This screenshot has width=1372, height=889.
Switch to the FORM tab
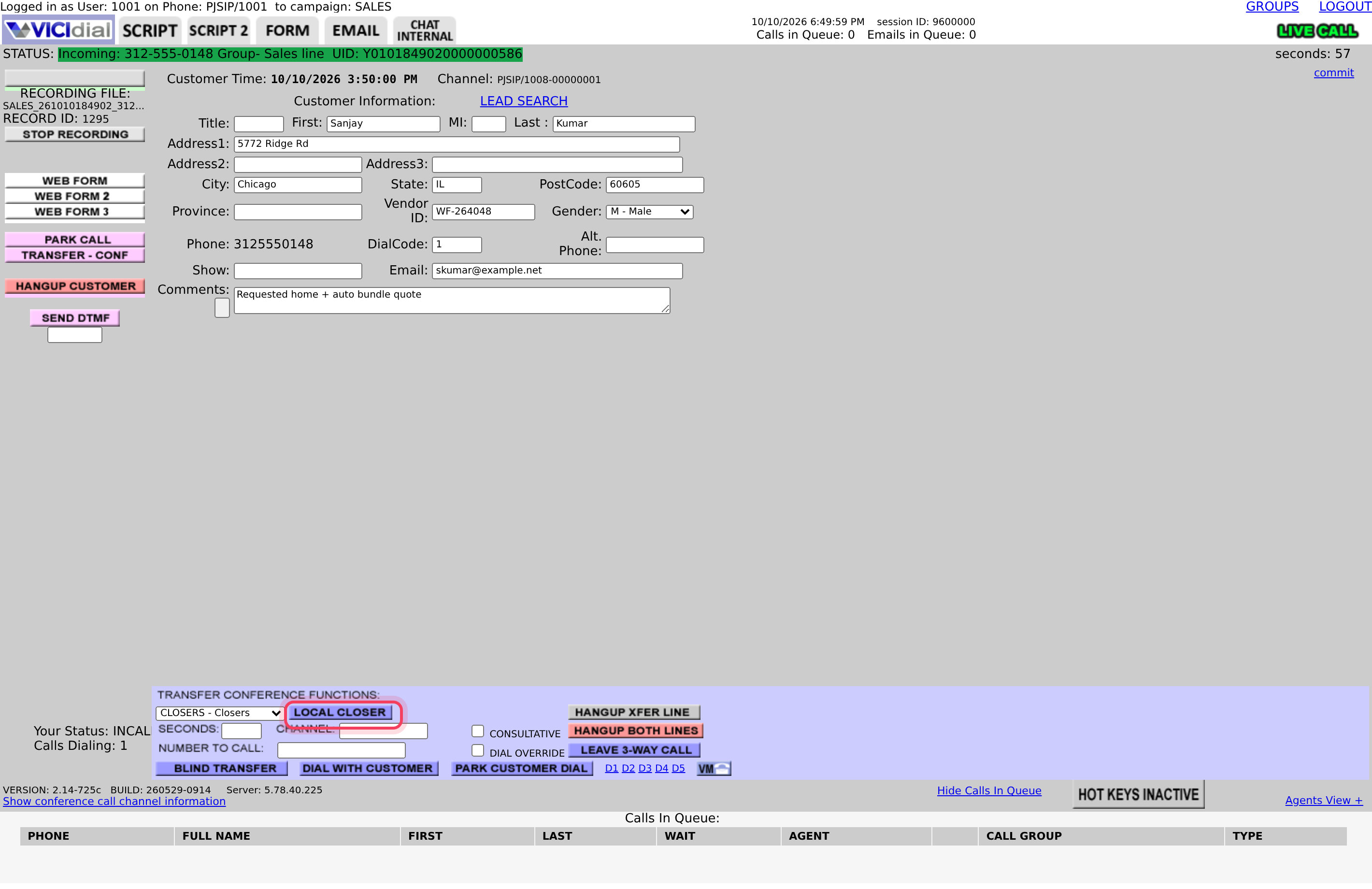[287, 30]
